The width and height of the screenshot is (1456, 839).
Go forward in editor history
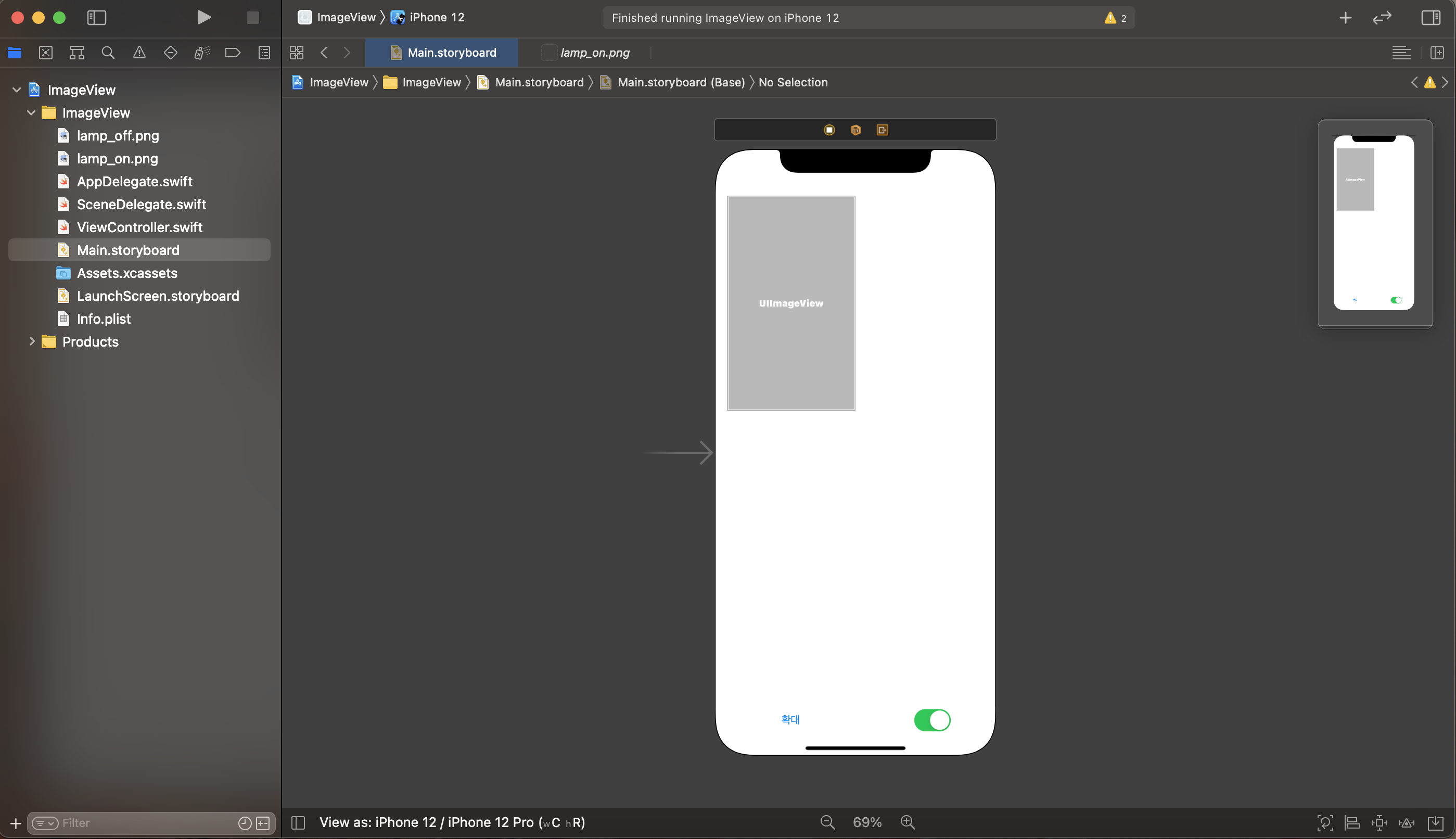coord(347,53)
